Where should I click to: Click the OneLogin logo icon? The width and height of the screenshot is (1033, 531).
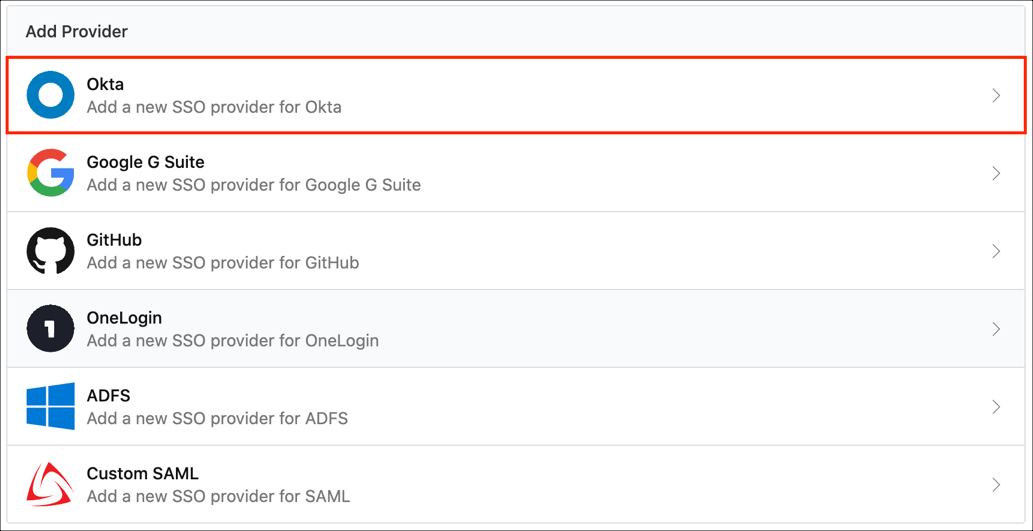tap(51, 329)
